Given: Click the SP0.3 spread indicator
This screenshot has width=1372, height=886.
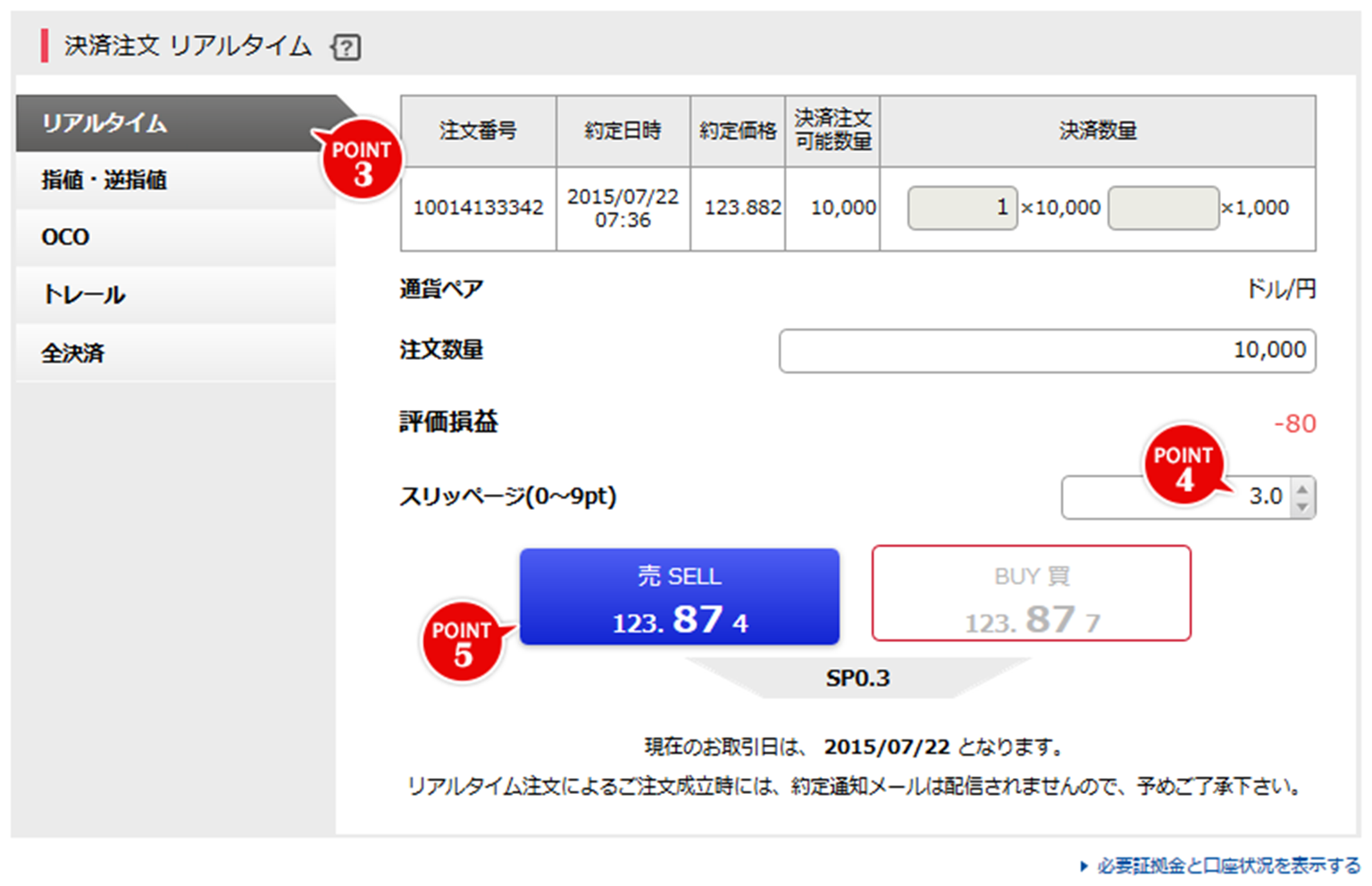Looking at the screenshot, I should click(858, 678).
